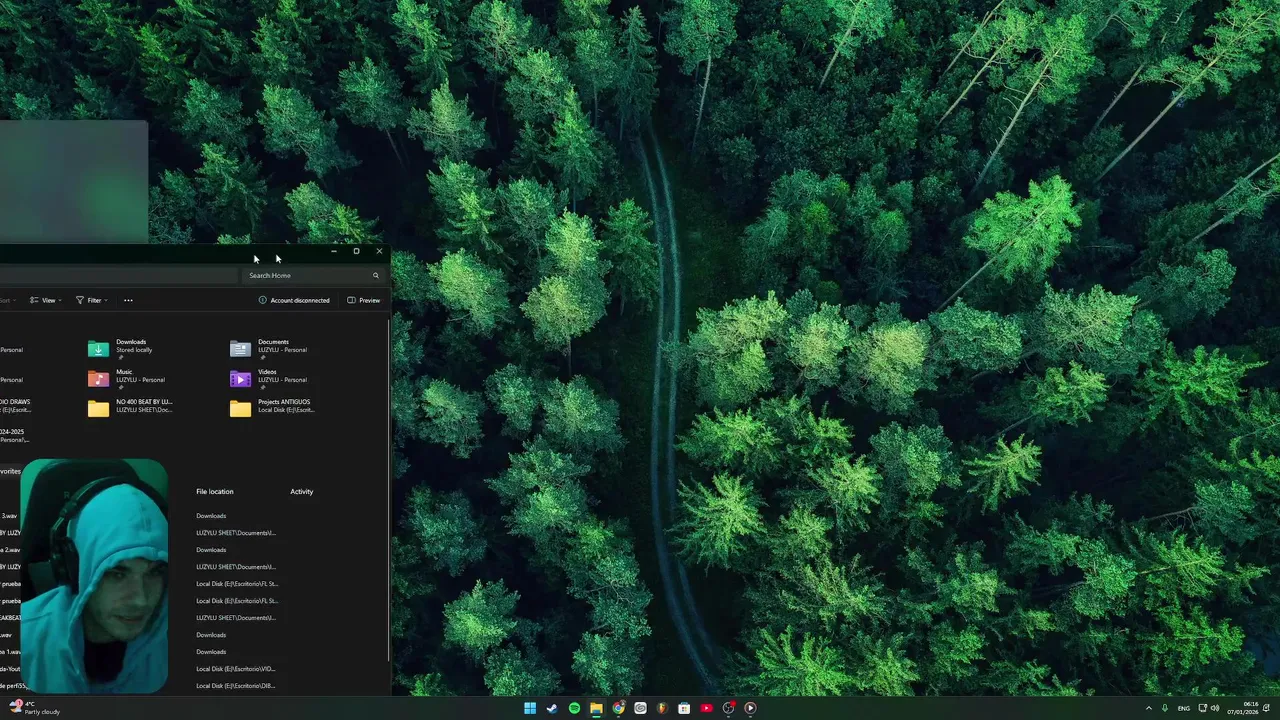Image resolution: width=1280 pixels, height=720 pixels.
Task: Click the 'Local Disk (E:)\Escritorio\DIB...' location
Action: click(x=235, y=686)
